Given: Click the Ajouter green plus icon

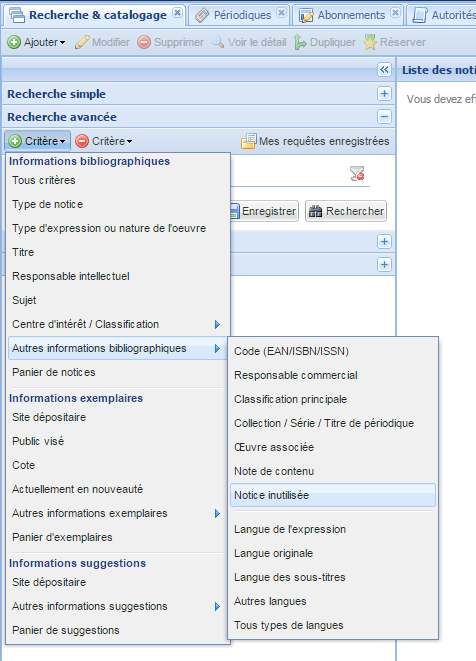Looking at the screenshot, I should coord(13,42).
